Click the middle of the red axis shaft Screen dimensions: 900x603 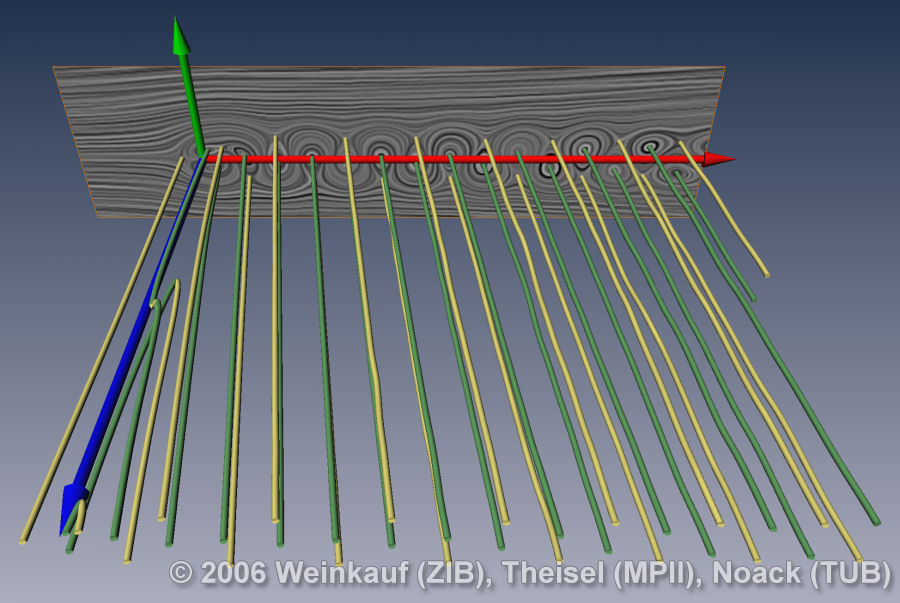(x=460, y=158)
